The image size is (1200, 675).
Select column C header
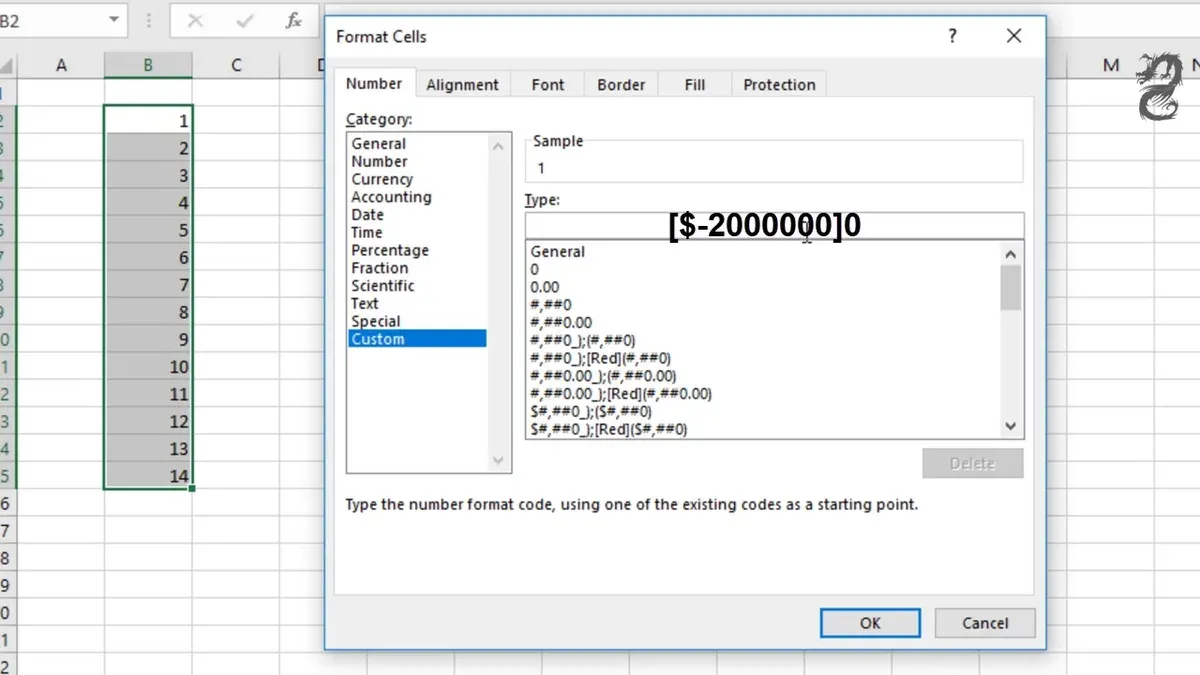(236, 65)
